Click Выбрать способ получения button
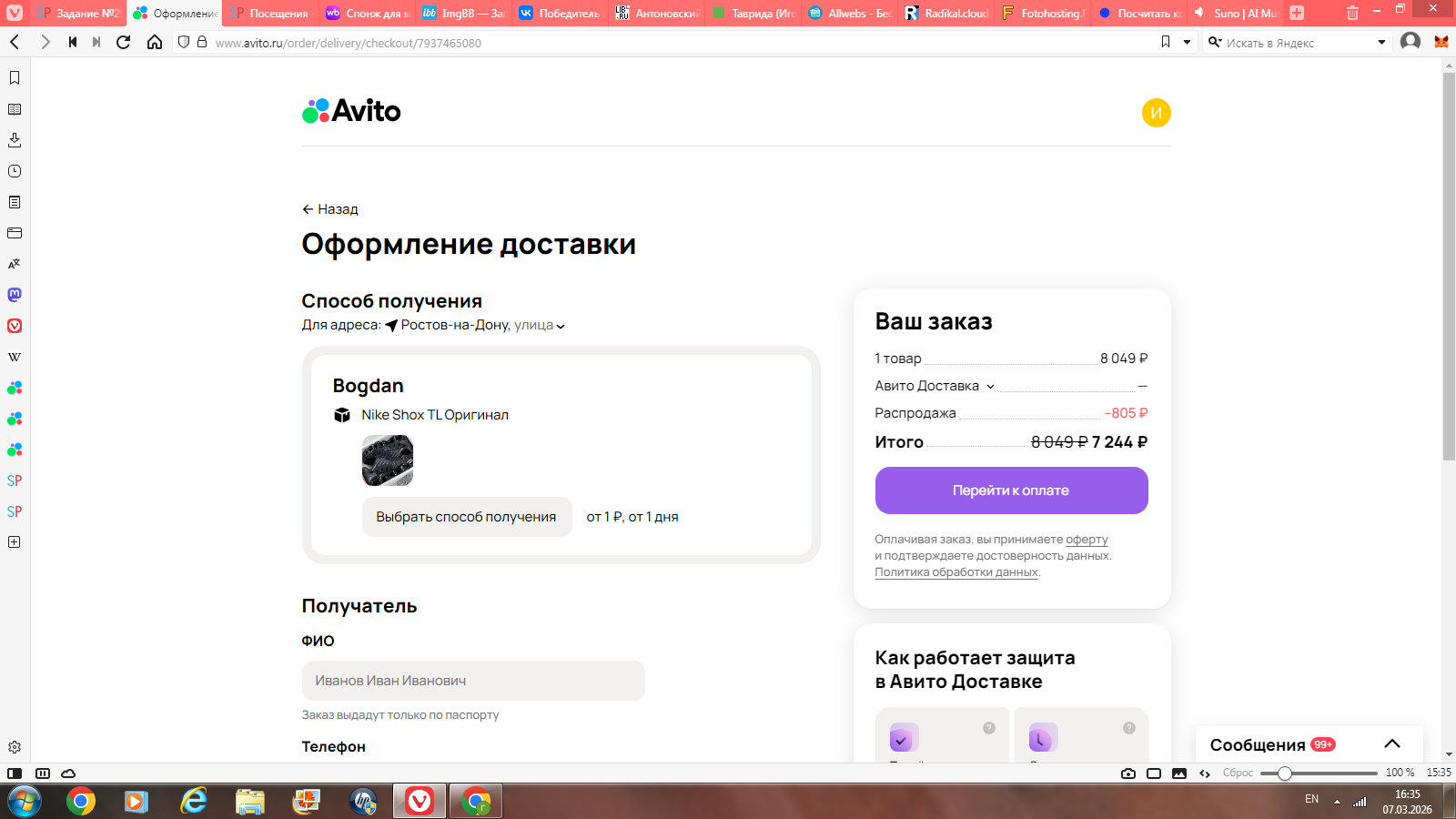Viewport: 1456px width, 819px height. click(467, 517)
